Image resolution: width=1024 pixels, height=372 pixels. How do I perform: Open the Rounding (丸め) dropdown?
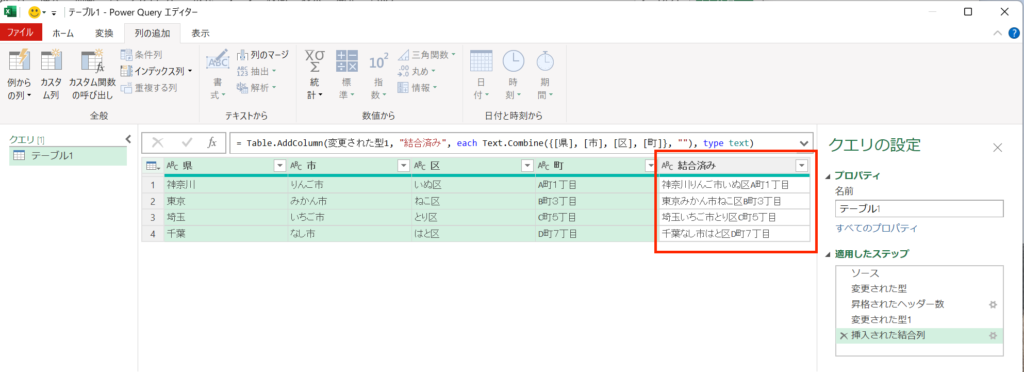click(417, 70)
